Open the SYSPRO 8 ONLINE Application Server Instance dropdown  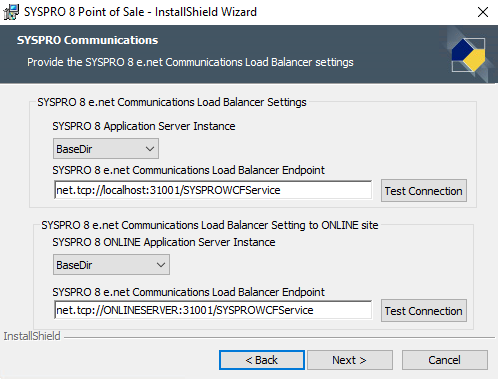tap(111, 265)
